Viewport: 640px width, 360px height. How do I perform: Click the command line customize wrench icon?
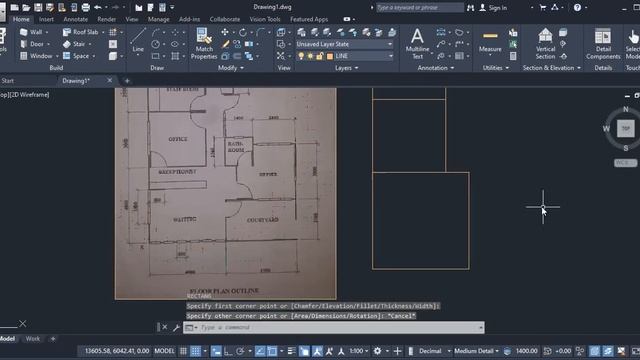pyautogui.click(x=176, y=327)
